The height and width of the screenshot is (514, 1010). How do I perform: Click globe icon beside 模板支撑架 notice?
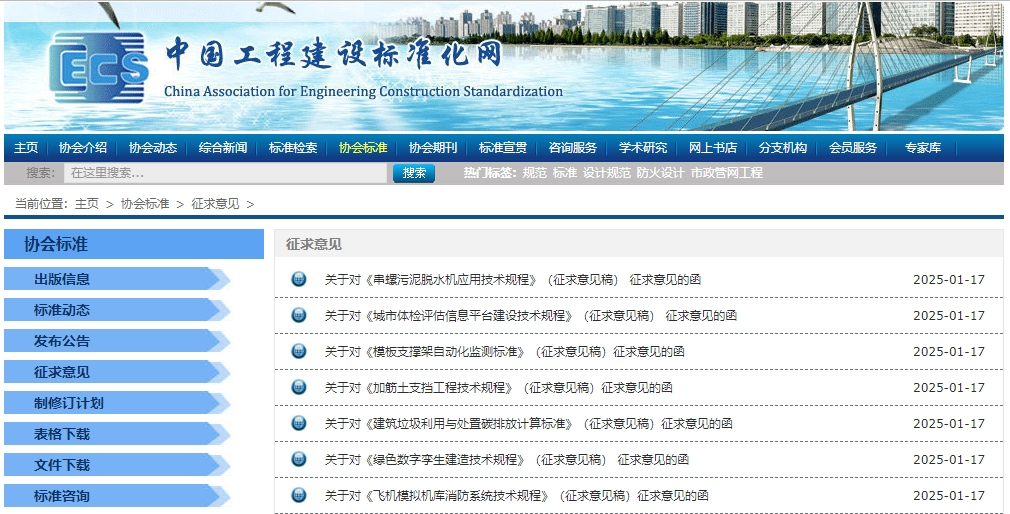point(298,351)
